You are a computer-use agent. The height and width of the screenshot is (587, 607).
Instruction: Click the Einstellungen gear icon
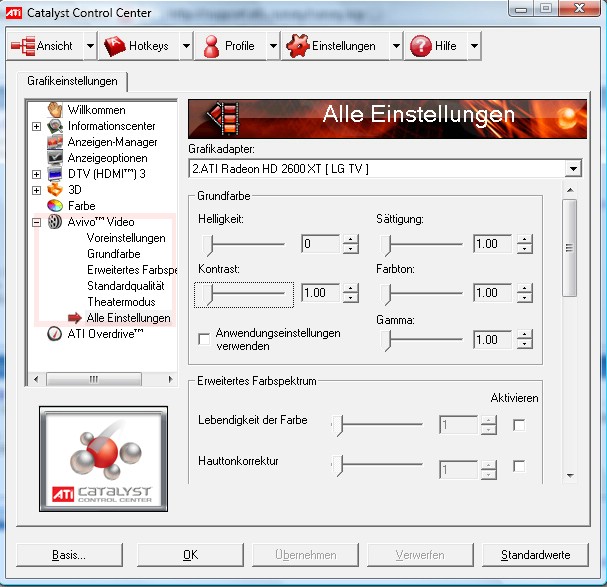(298, 46)
